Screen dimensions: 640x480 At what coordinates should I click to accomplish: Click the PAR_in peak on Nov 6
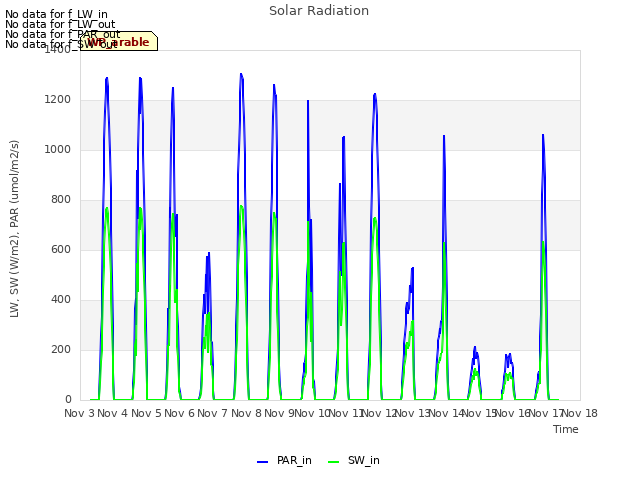209,253
